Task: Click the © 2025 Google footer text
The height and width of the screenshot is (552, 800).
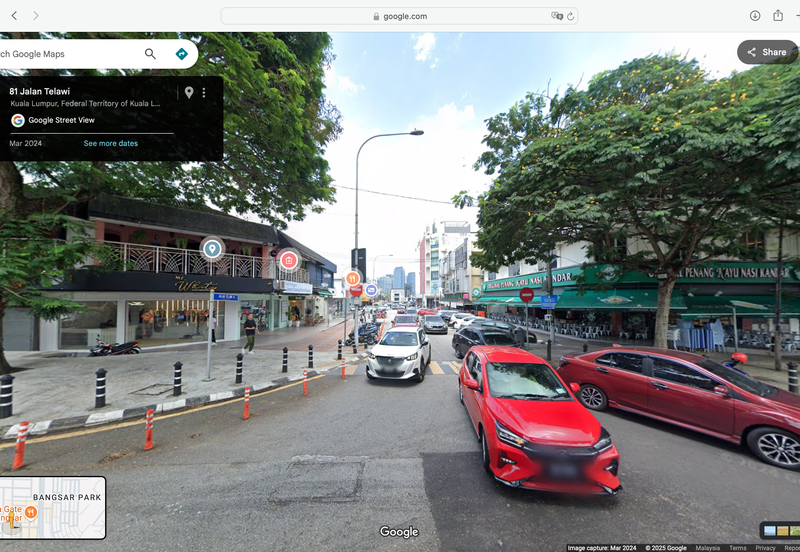Action: point(666,548)
